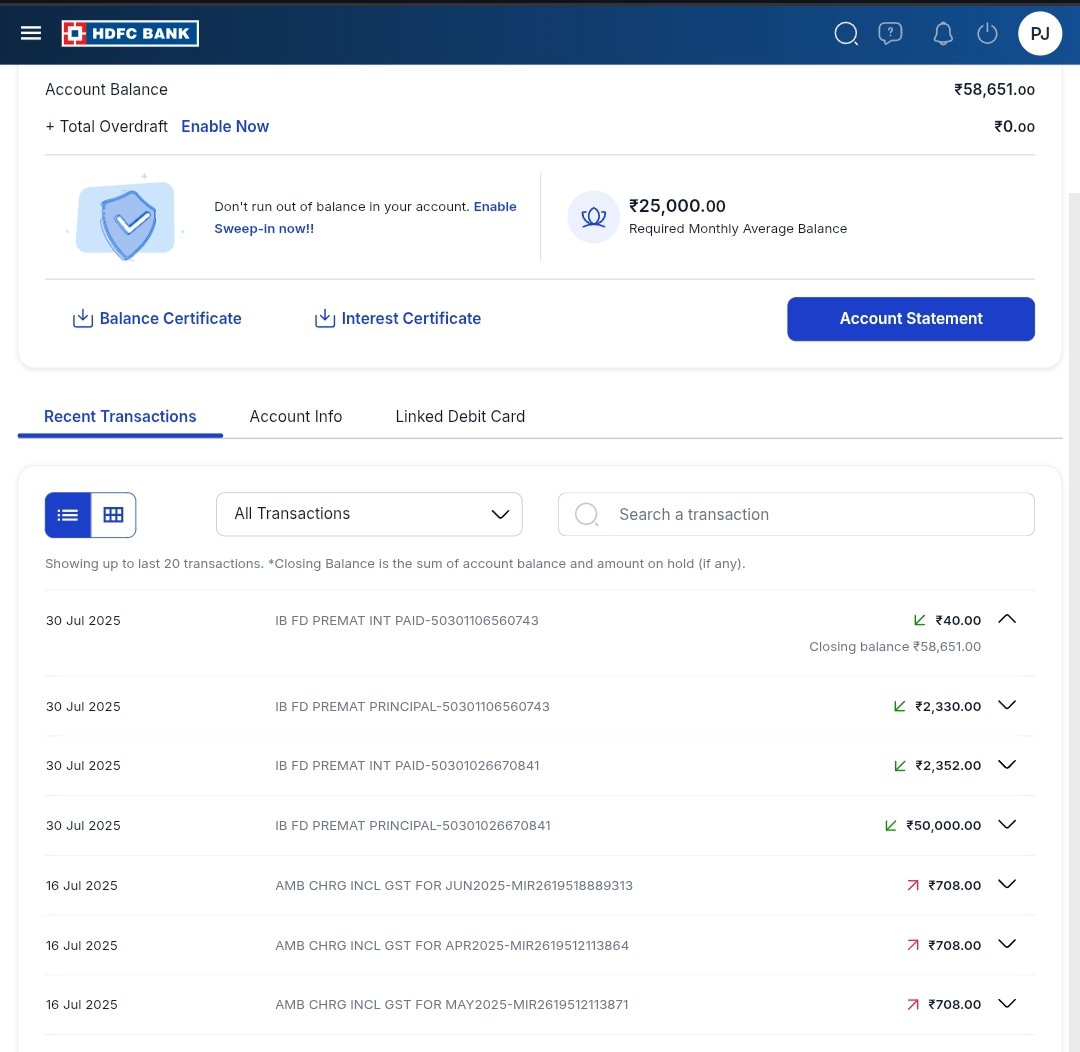Click debit arrow icon for JUN2025 charge

913,885
